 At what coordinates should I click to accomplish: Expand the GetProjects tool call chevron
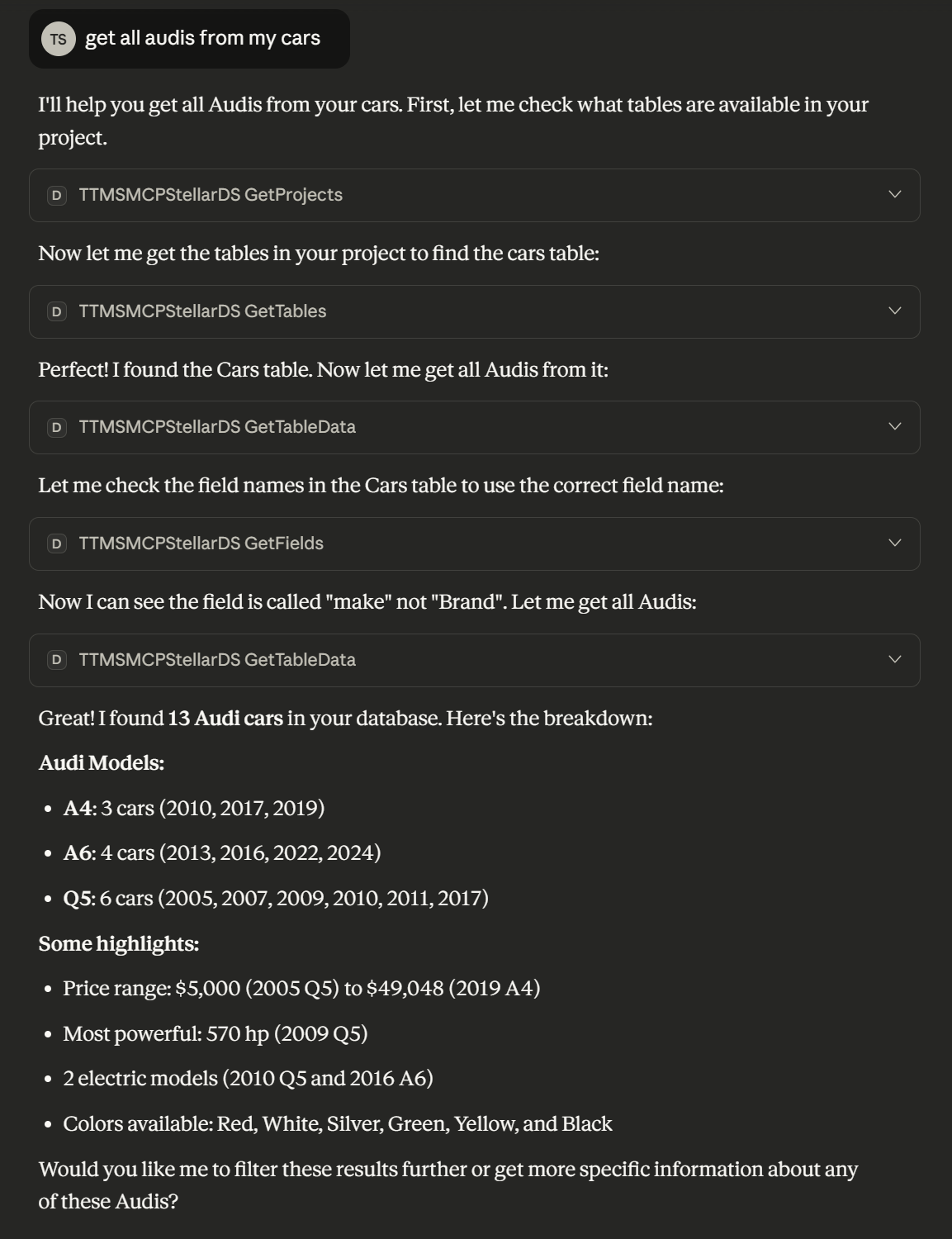(894, 195)
